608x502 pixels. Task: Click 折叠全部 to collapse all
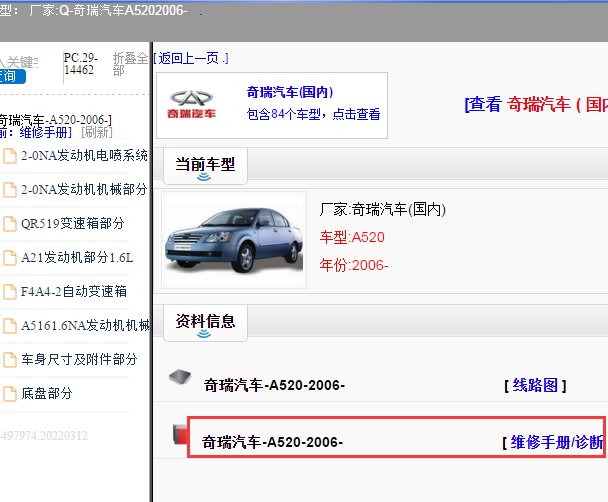tap(130, 64)
